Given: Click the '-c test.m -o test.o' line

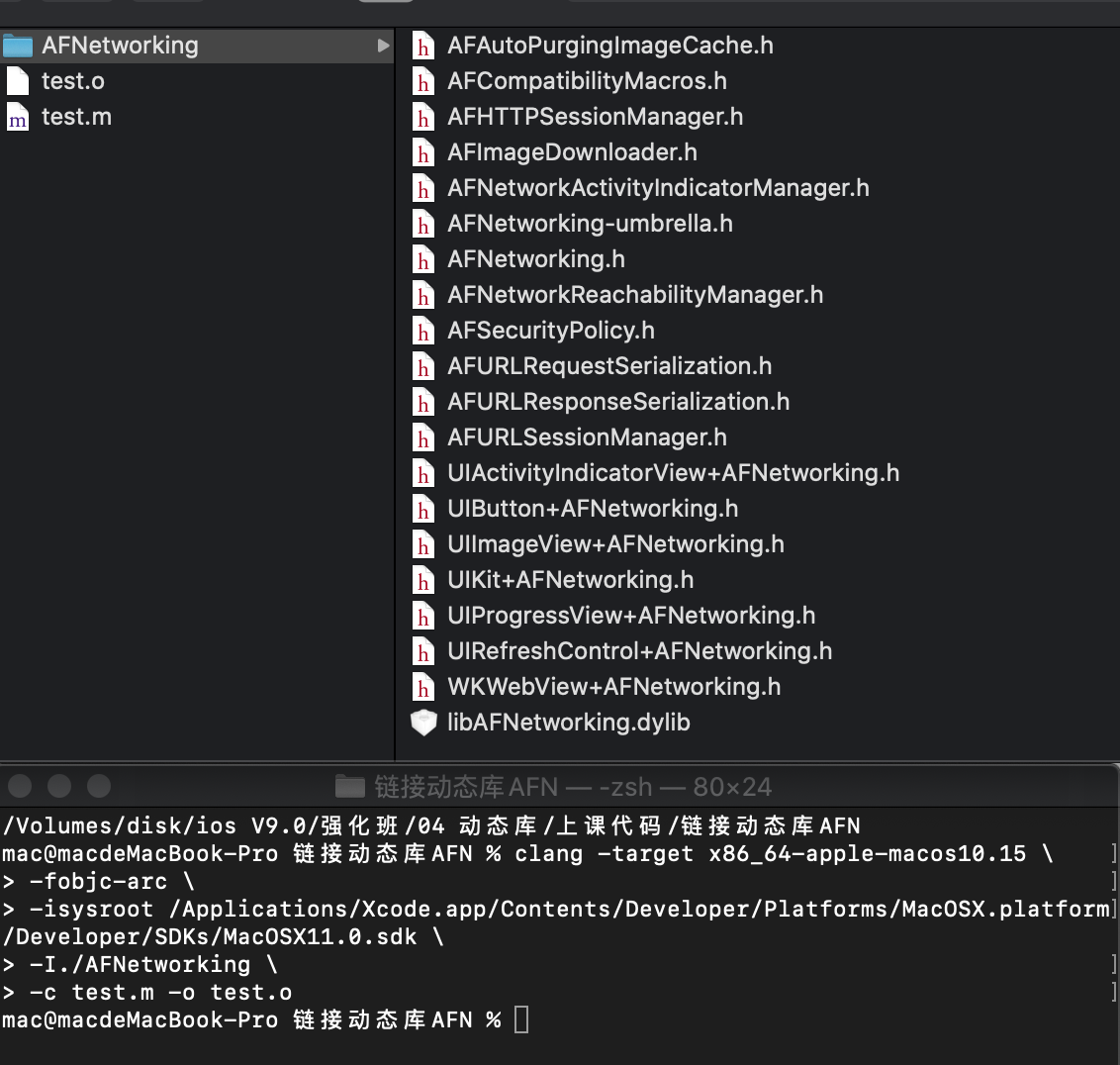Looking at the screenshot, I should 147,992.
